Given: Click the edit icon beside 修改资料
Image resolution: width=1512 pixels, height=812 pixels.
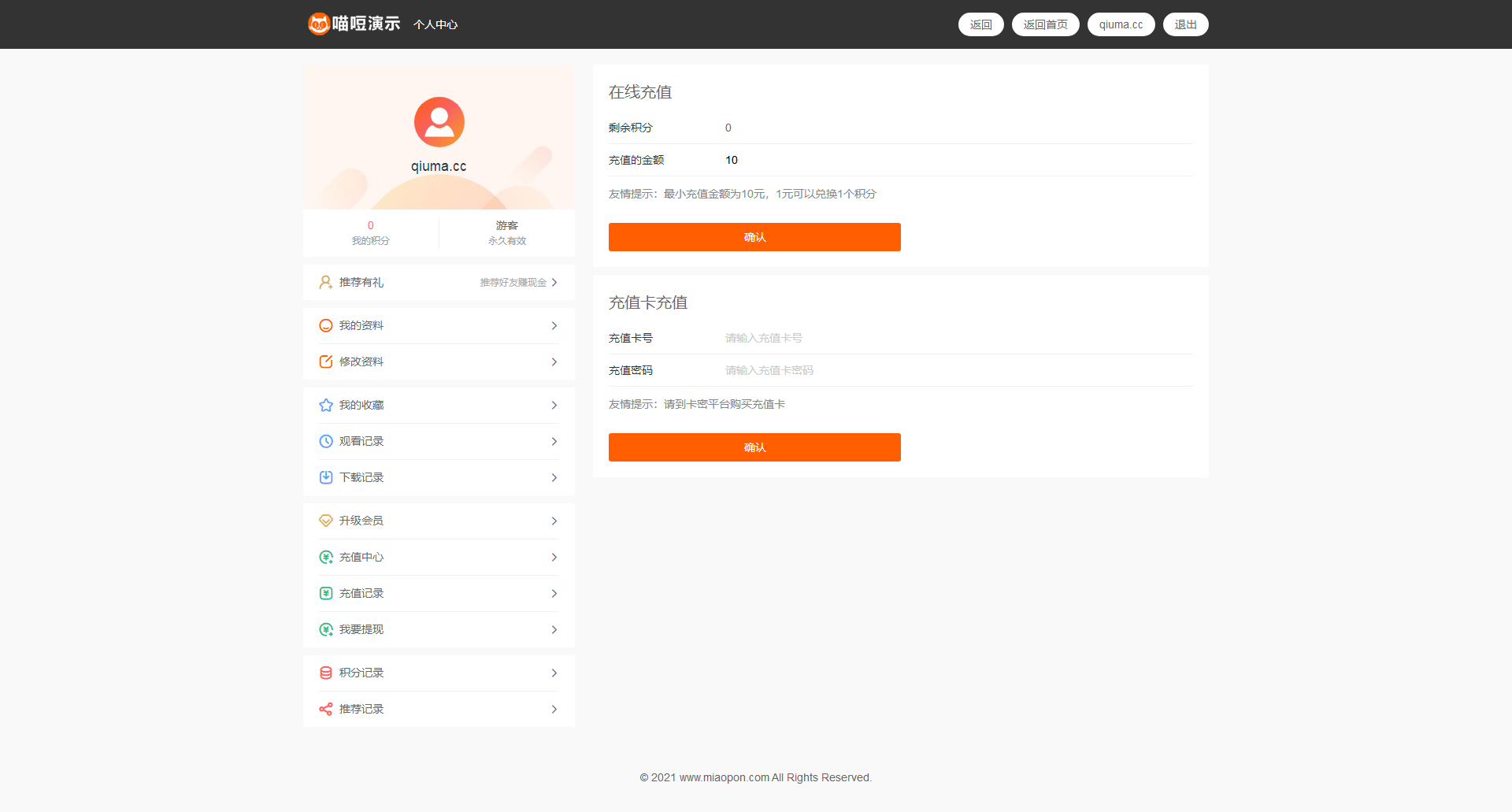Looking at the screenshot, I should tap(325, 362).
